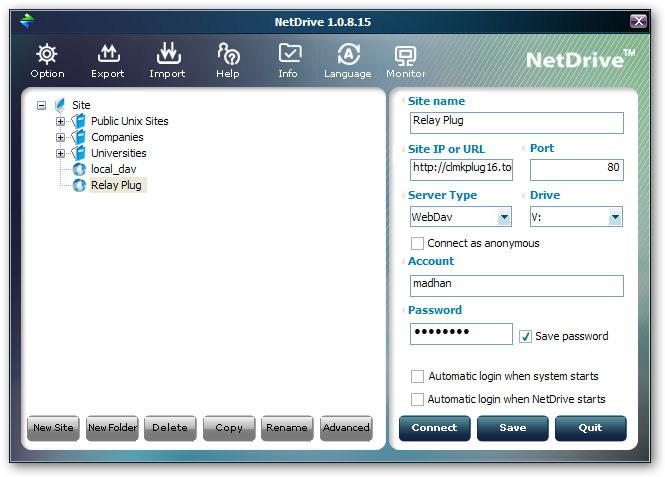Expand the Public Unix Sites folder
Screen dimensions: 665x477
[x=61, y=121]
